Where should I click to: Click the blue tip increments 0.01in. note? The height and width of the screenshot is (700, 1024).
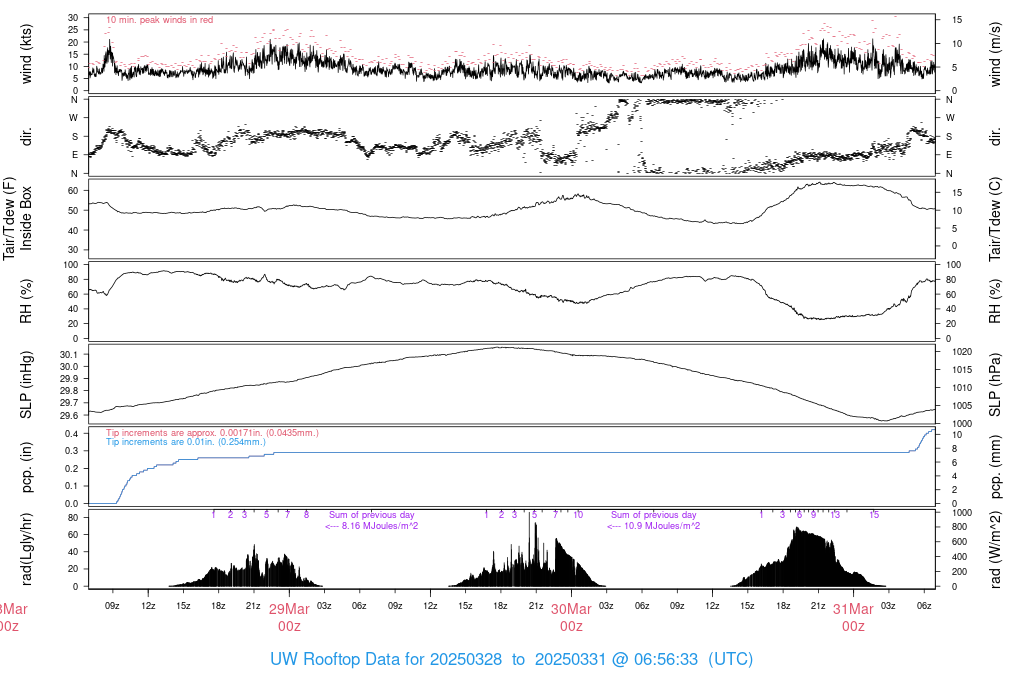tap(185, 442)
